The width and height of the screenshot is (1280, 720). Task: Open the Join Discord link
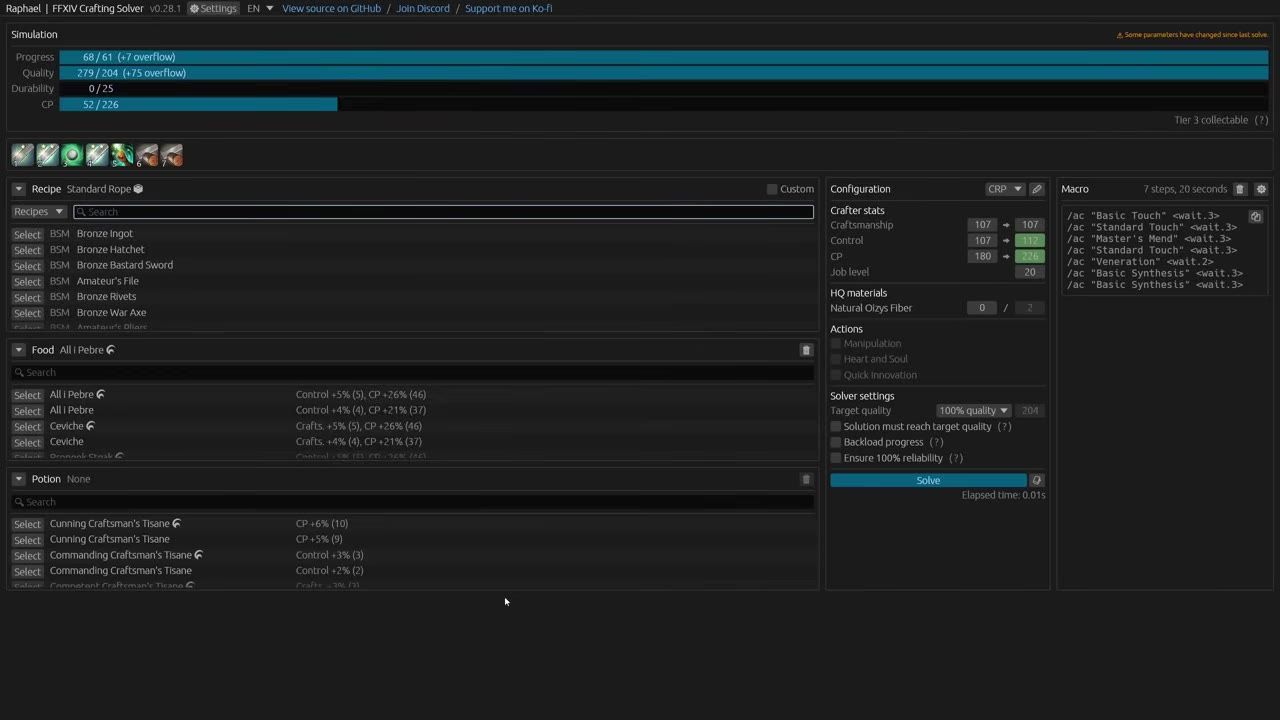423,8
